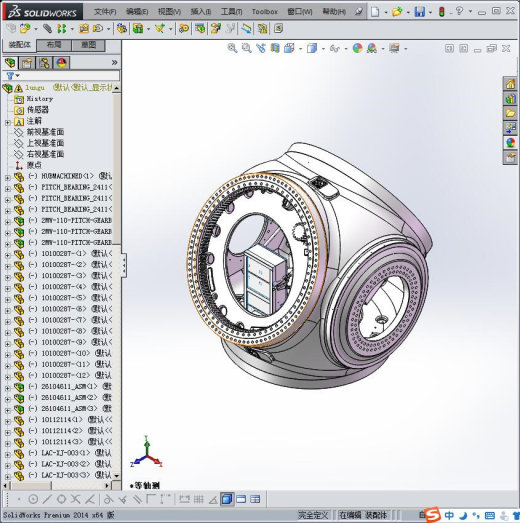Click the Insert Components toolbar icon
This screenshot has width=520, height=523.
click(25, 29)
